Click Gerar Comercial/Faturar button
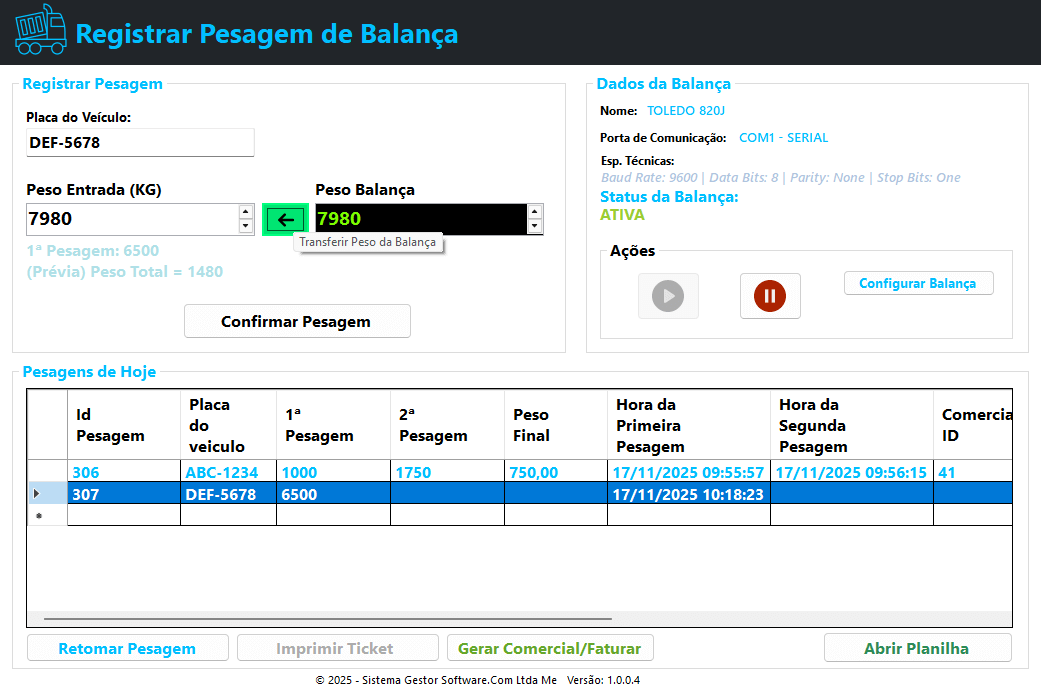The image size is (1041, 693). click(550, 648)
